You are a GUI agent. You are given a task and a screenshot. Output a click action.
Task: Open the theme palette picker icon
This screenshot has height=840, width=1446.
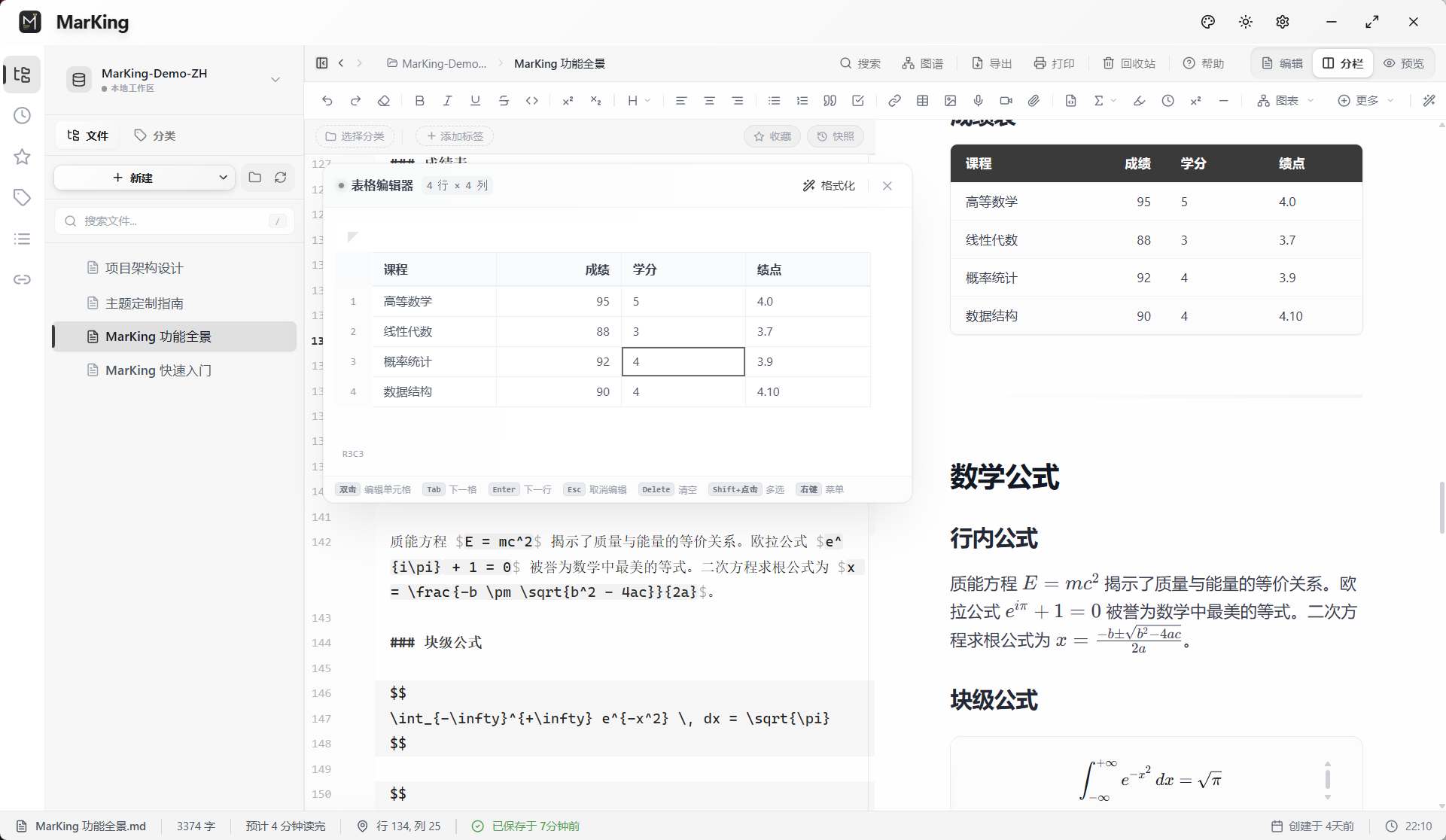pos(1208,22)
